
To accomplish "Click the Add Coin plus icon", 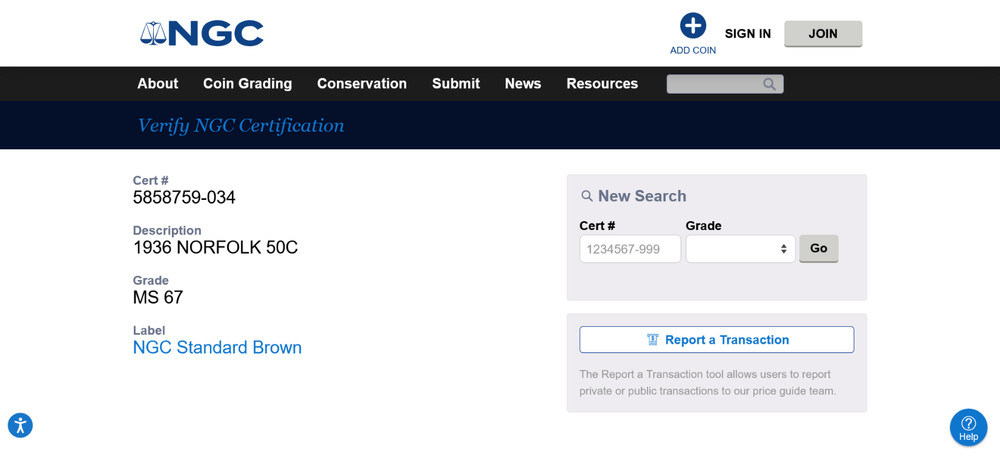I will click(693, 26).
